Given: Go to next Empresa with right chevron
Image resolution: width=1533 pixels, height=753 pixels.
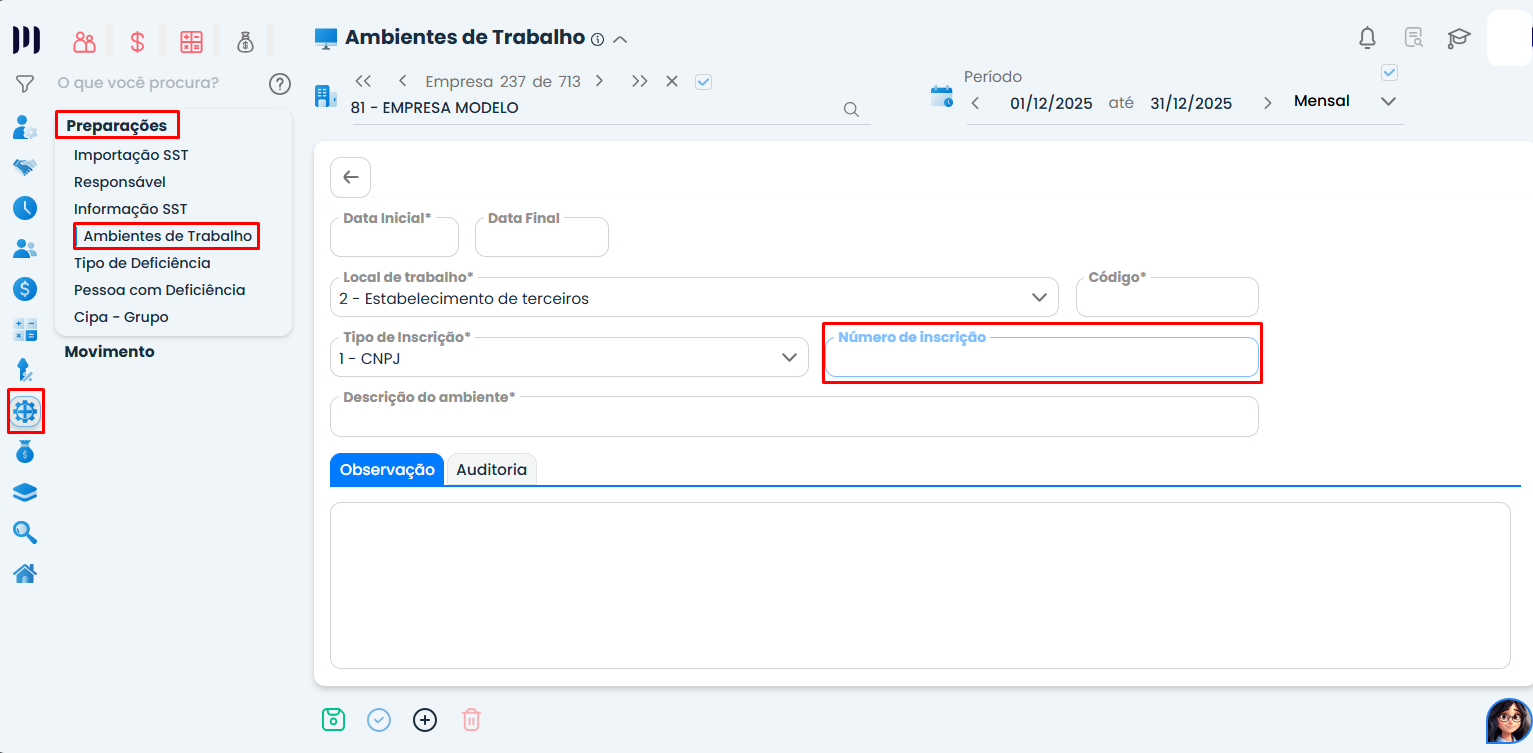Looking at the screenshot, I should pos(599,81).
